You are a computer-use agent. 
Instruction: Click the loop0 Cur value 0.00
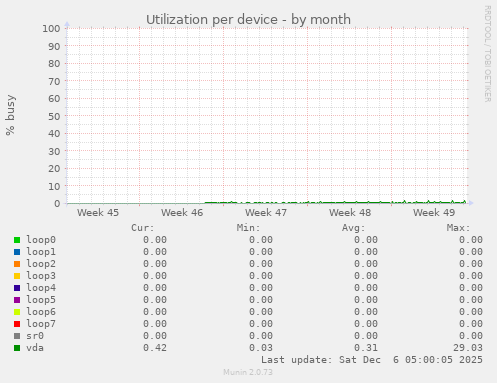(155, 240)
